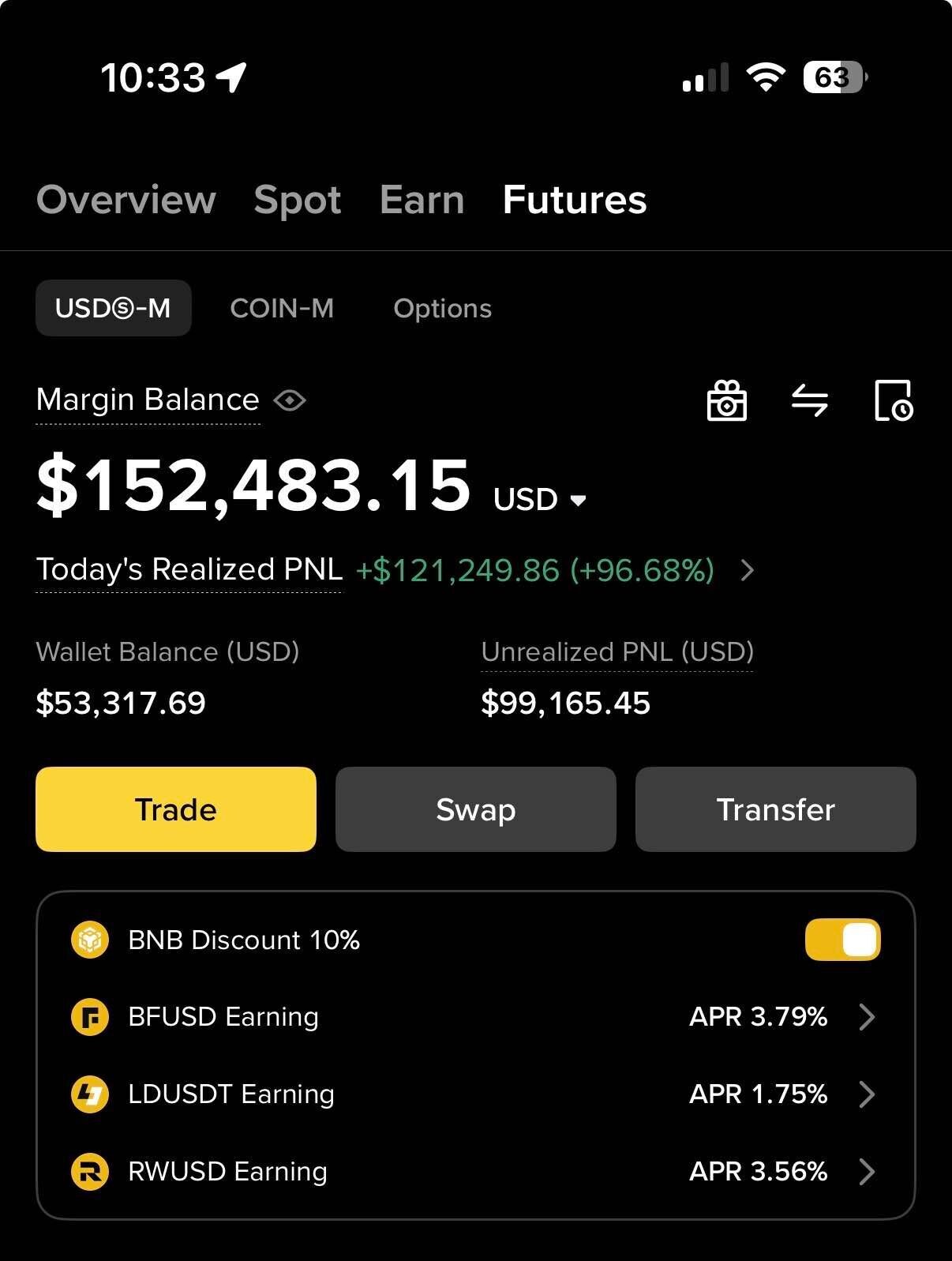Select the COIN-M futures type
The width and height of the screenshot is (952, 1261).
click(282, 308)
